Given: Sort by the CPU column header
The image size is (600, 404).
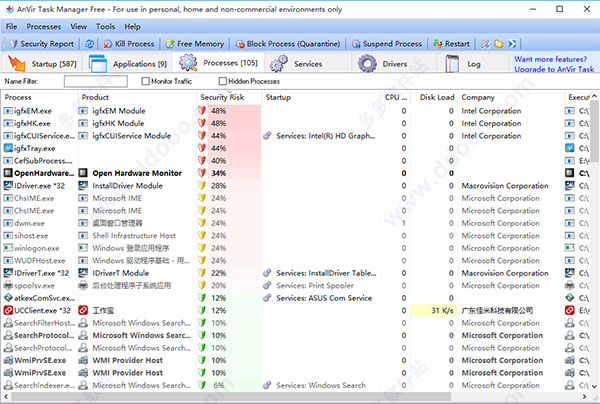Looking at the screenshot, I should coord(396,97).
